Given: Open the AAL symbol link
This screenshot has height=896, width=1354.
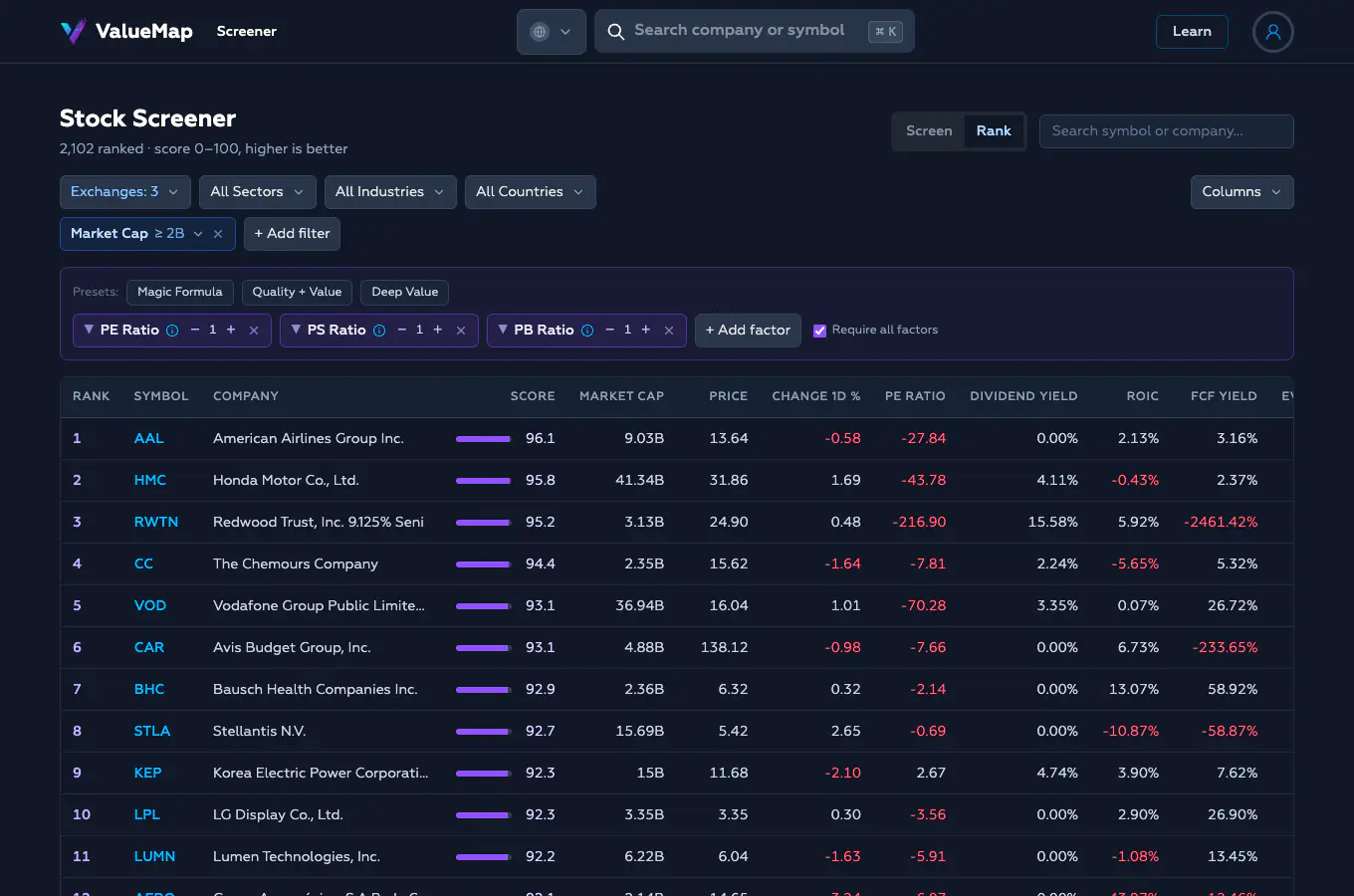Looking at the screenshot, I should click(149, 439).
